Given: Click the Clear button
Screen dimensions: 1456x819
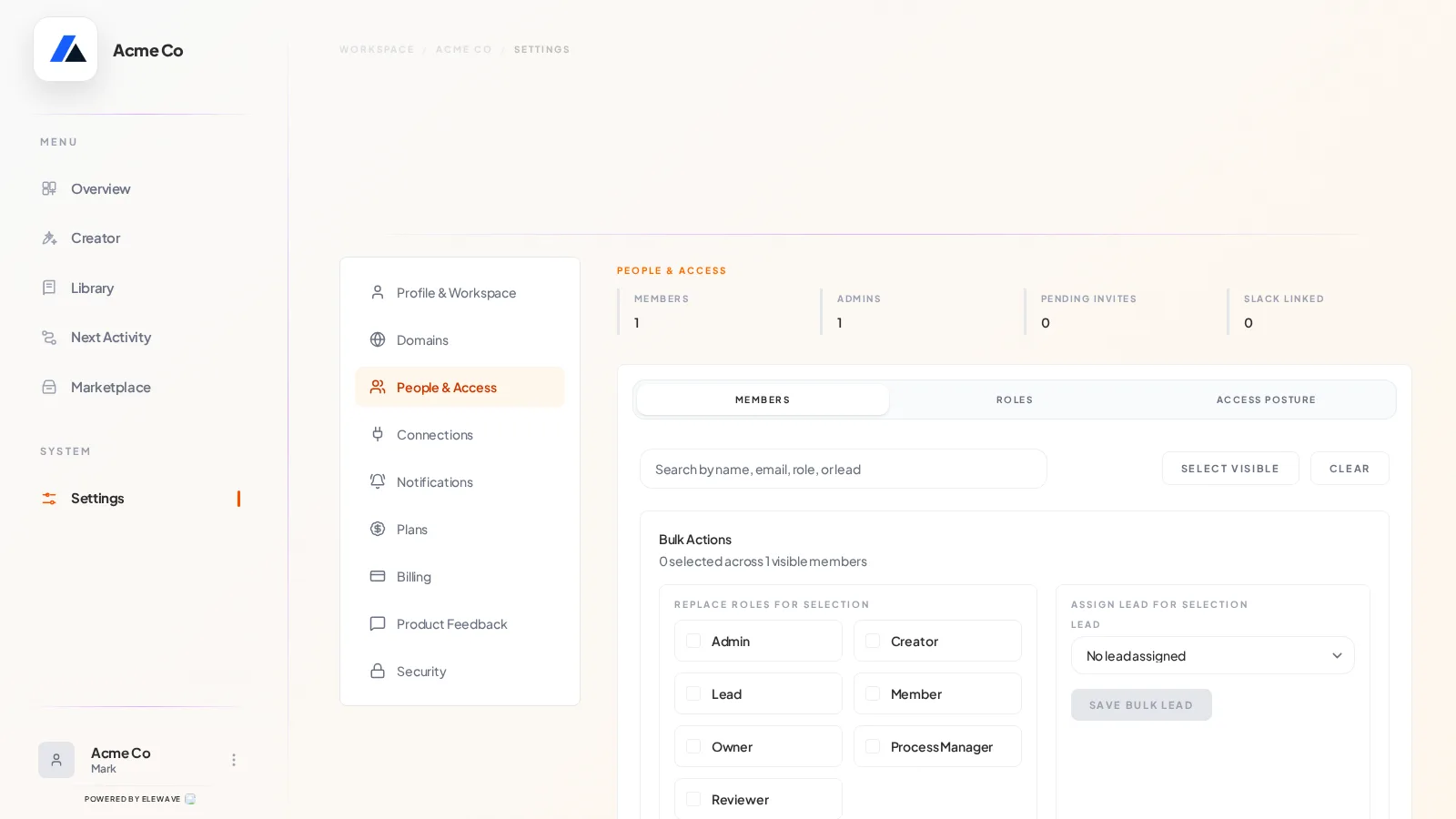Looking at the screenshot, I should [x=1350, y=469].
